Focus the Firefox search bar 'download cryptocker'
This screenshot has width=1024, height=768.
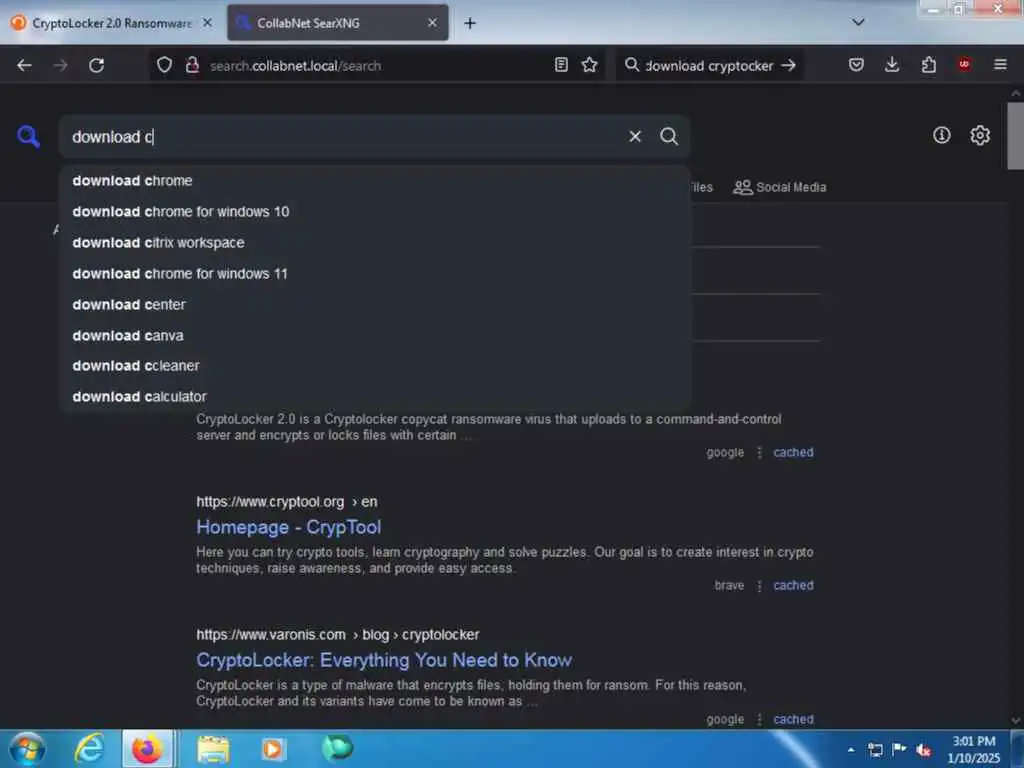(x=709, y=65)
